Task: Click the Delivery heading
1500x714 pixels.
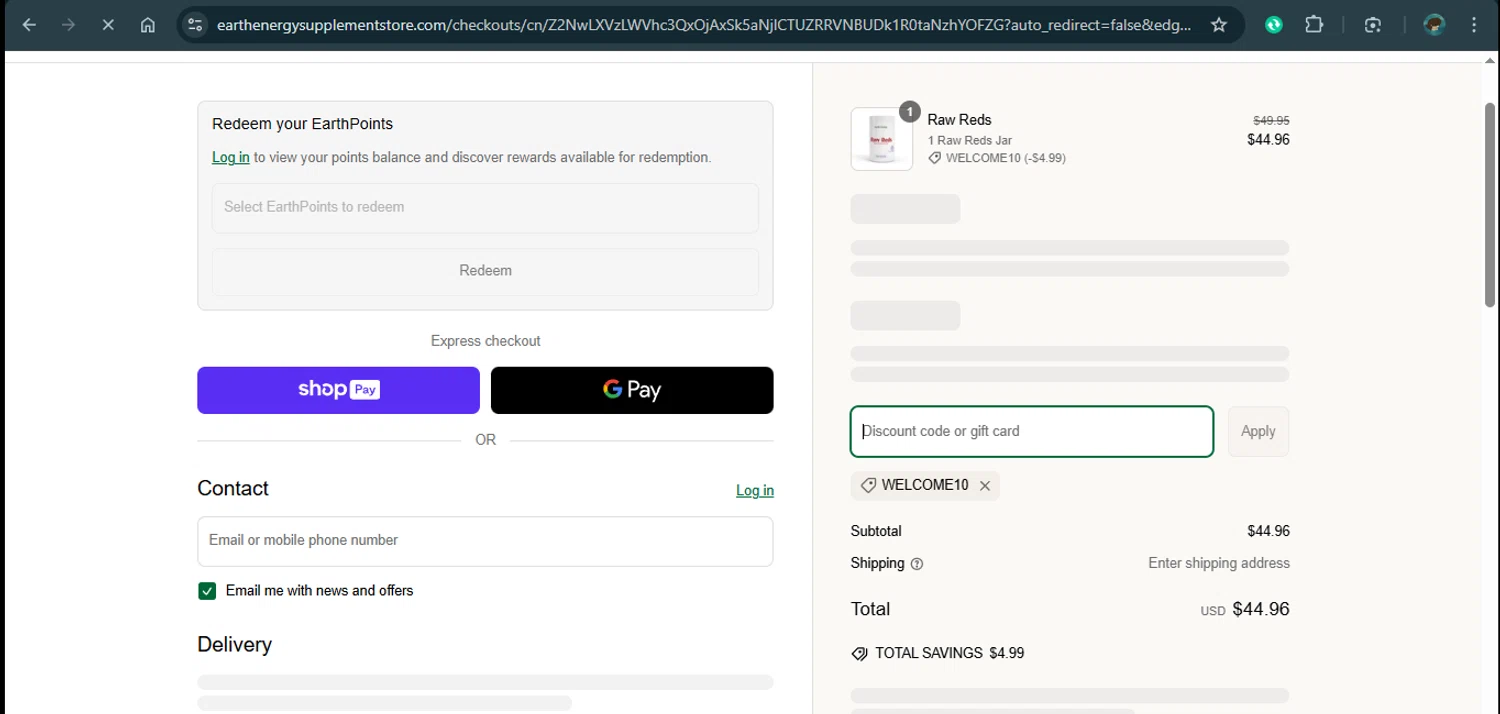Action: tap(234, 645)
